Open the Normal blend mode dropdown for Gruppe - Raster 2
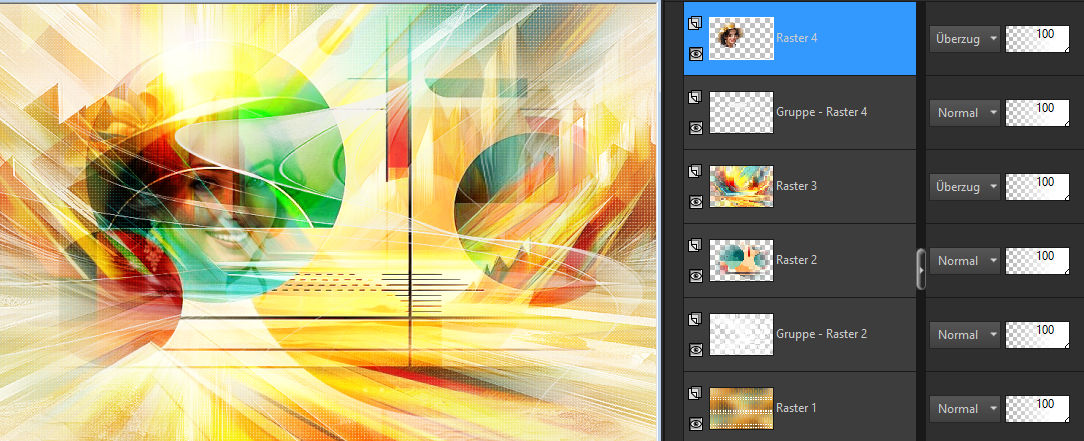The height and width of the screenshot is (441, 1084). (964, 335)
